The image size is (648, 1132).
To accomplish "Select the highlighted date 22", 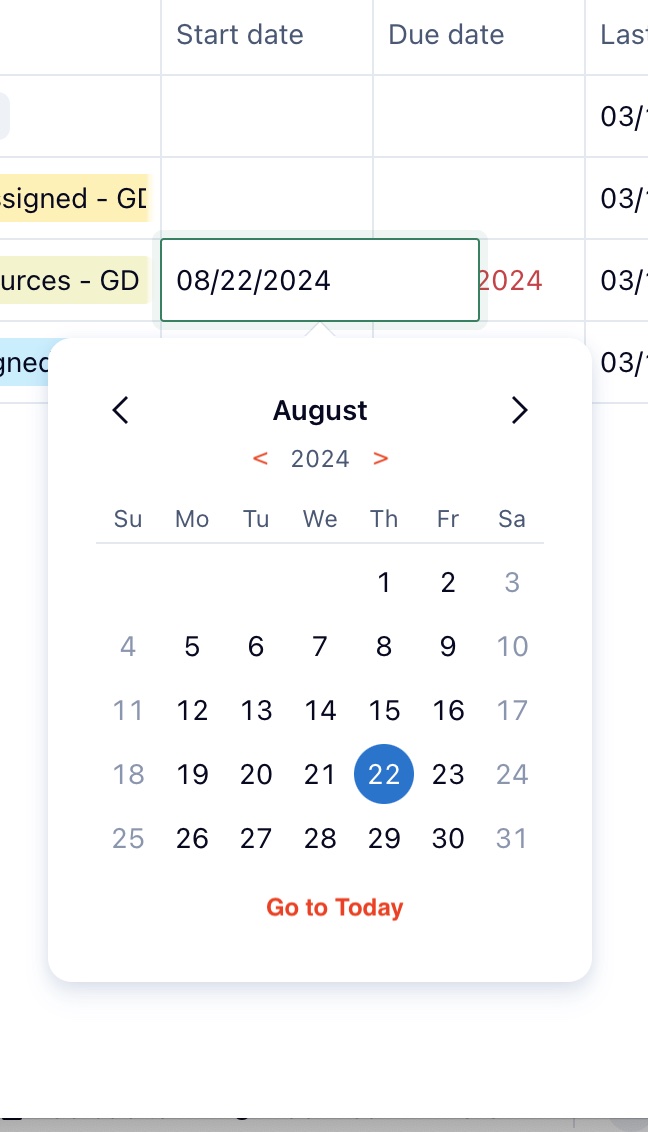I will point(384,774).
